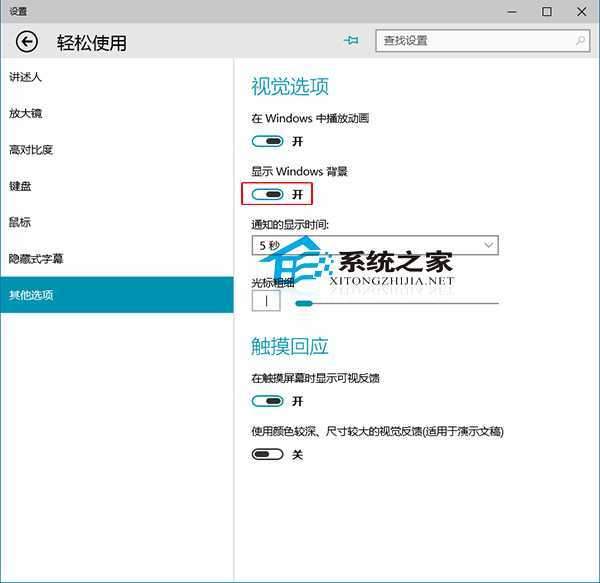600x583 pixels.
Task: Click the 轻松使用 page title
Action: [92, 42]
